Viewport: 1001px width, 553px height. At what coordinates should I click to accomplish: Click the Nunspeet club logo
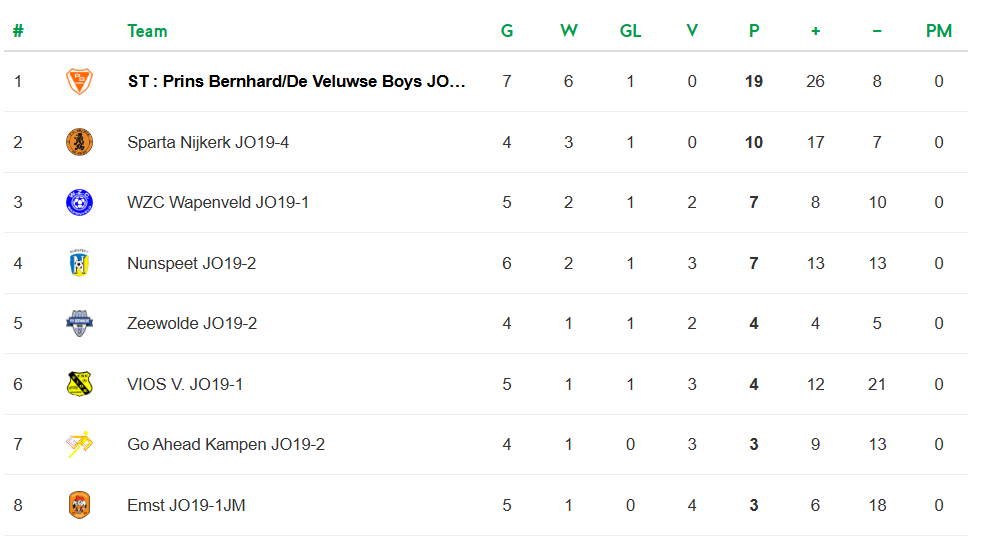click(x=79, y=263)
